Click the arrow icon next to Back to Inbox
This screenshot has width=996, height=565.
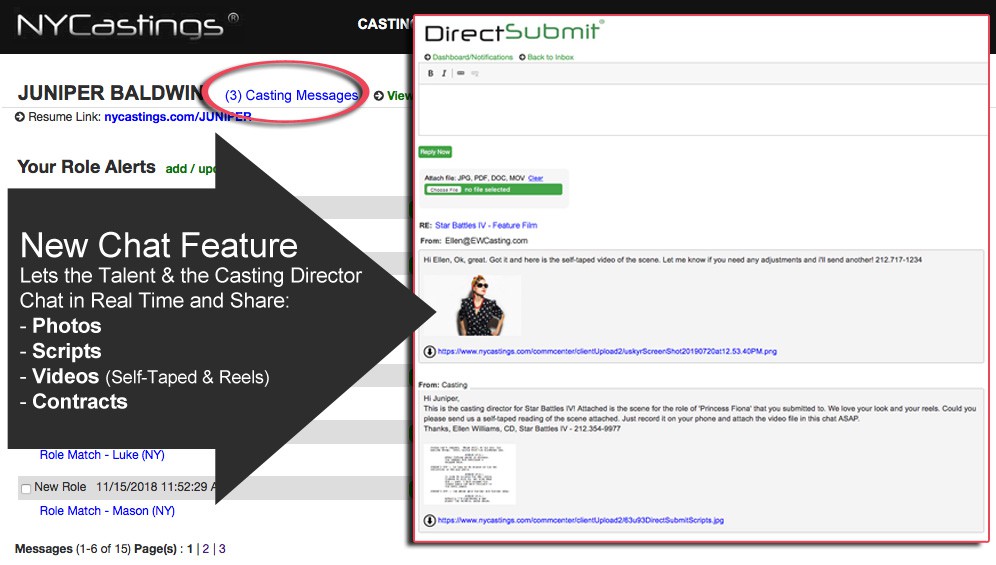(522, 57)
